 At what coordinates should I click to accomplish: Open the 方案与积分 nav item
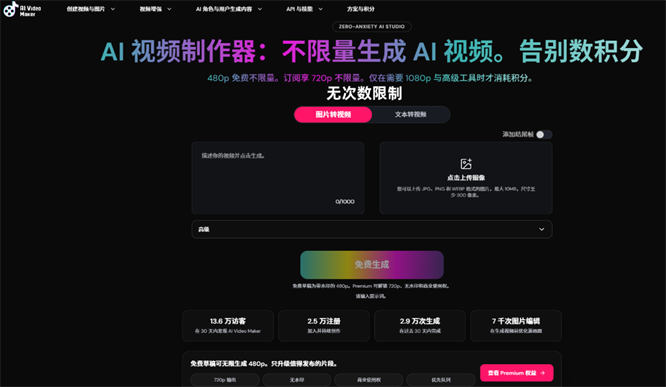[360, 9]
